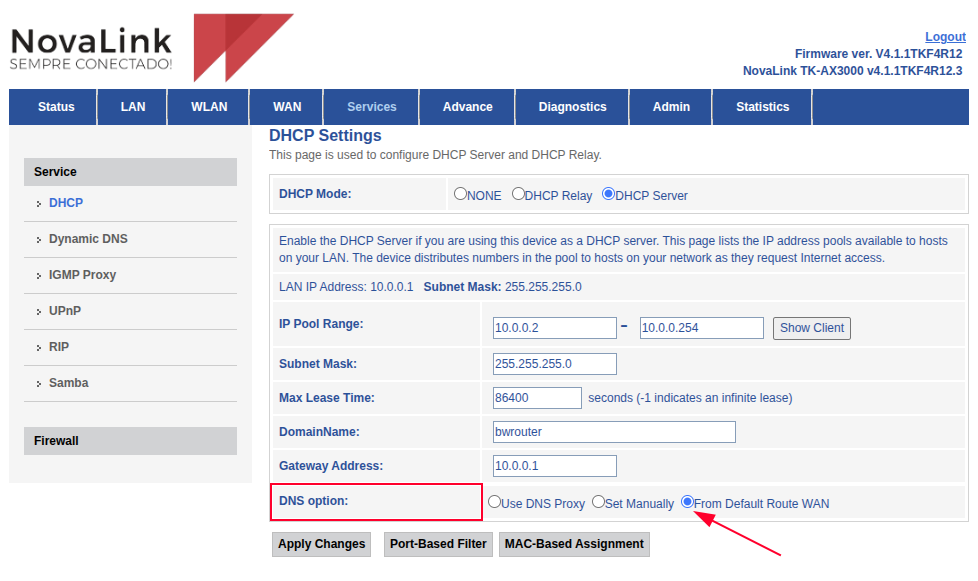Choose From Default Route WAN option
This screenshot has height=581, width=978.
pyautogui.click(x=688, y=502)
